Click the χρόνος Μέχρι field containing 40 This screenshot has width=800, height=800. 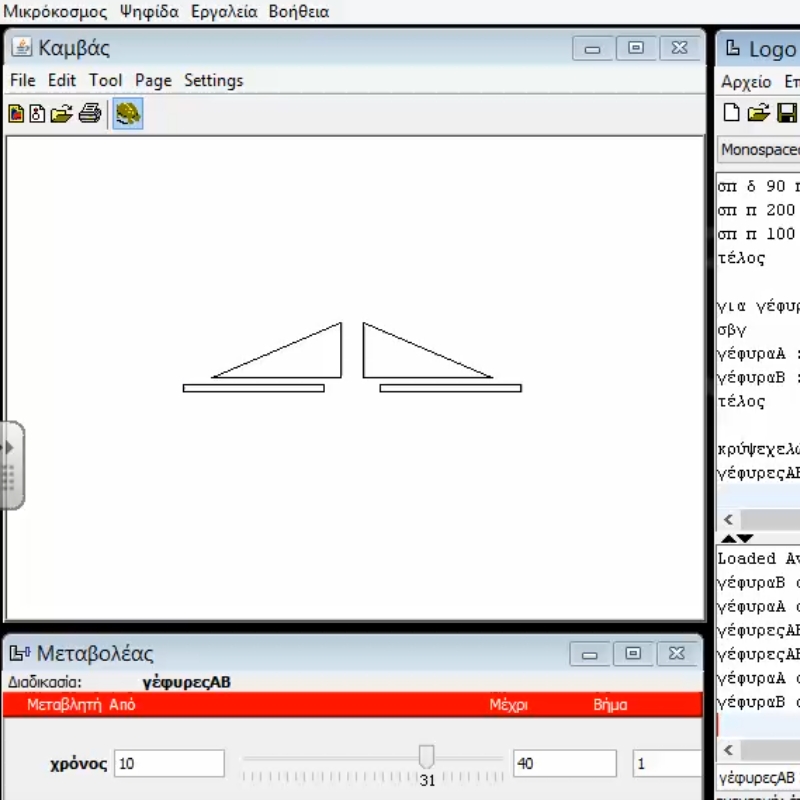click(x=565, y=763)
